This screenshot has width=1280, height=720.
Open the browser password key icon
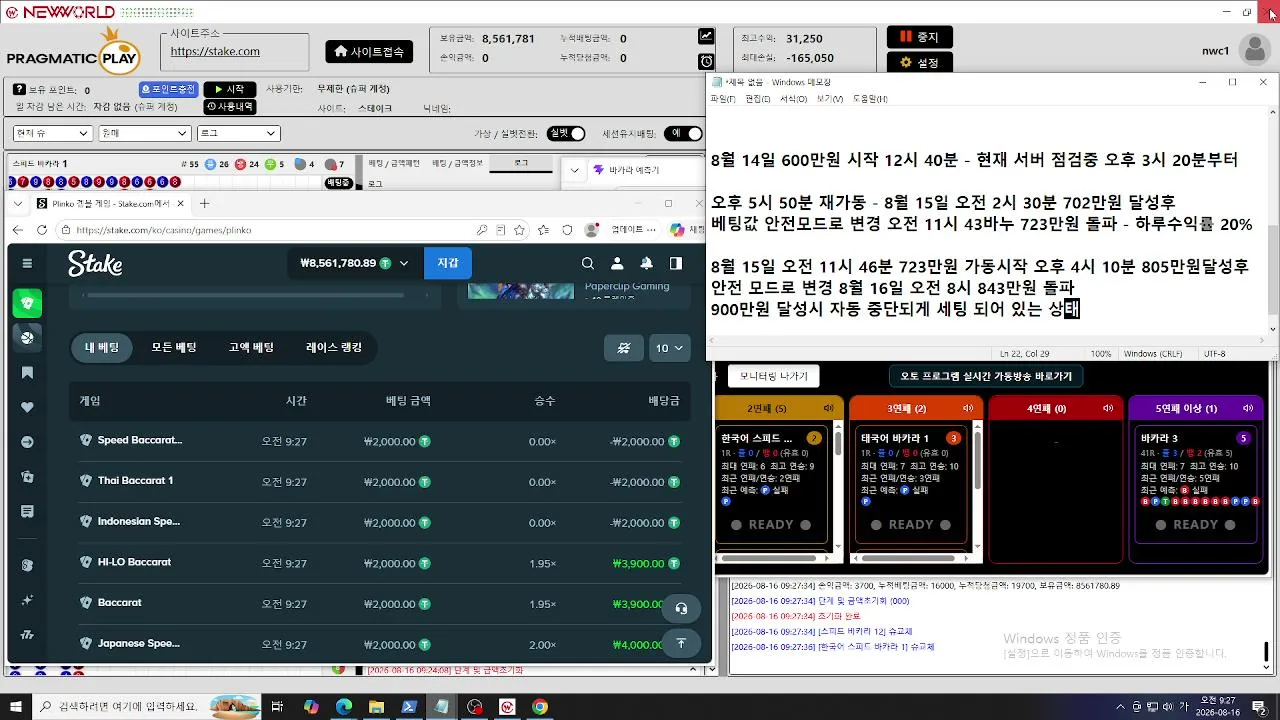tap(483, 230)
